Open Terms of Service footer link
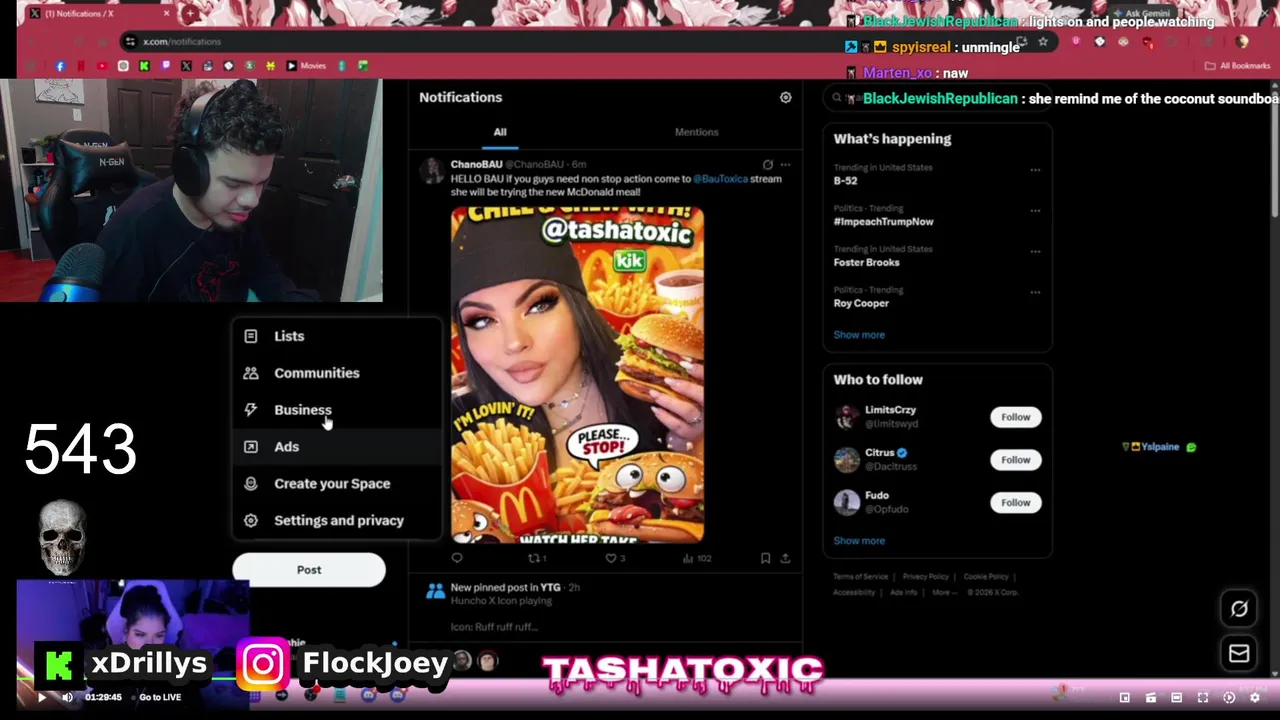1280x720 pixels. (861, 577)
